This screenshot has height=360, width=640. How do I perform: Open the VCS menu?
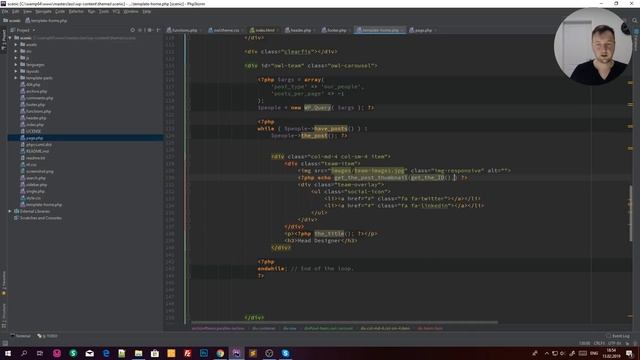tap(116, 12)
